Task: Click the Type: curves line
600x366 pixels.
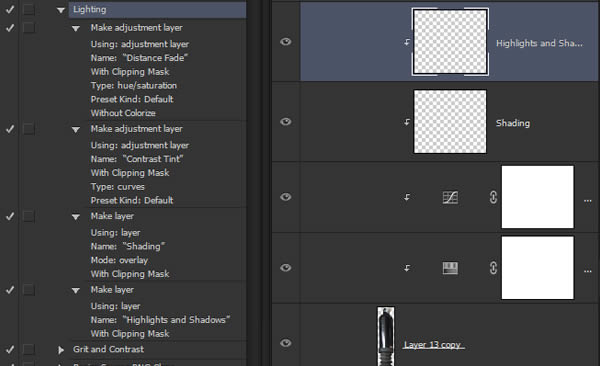Action: point(117,187)
